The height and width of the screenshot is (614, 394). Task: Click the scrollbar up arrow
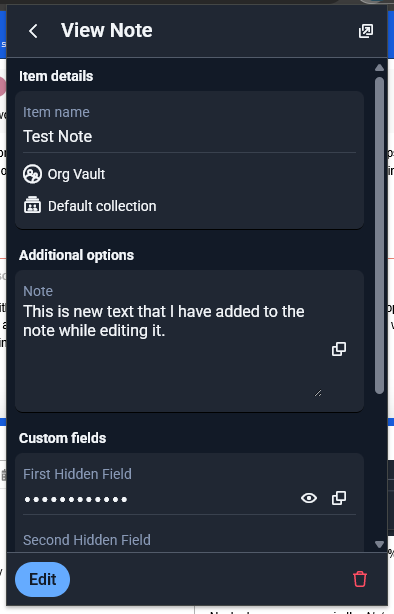(x=379, y=68)
